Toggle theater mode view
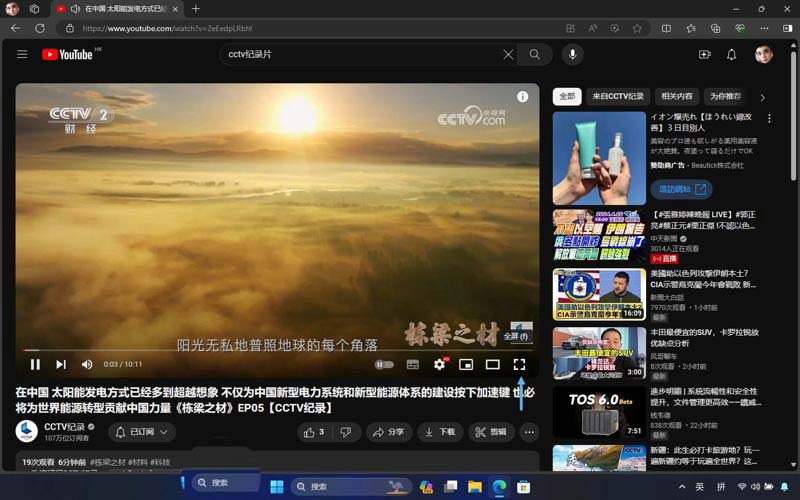The height and width of the screenshot is (500, 800). (492, 365)
